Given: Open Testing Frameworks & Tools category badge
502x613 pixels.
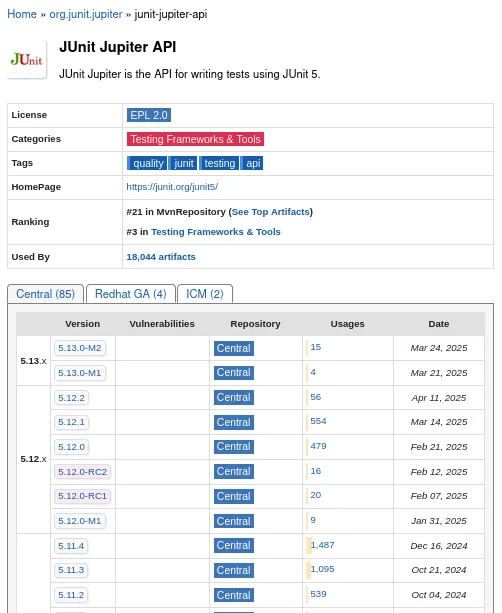Looking at the screenshot, I should click(x=195, y=139).
